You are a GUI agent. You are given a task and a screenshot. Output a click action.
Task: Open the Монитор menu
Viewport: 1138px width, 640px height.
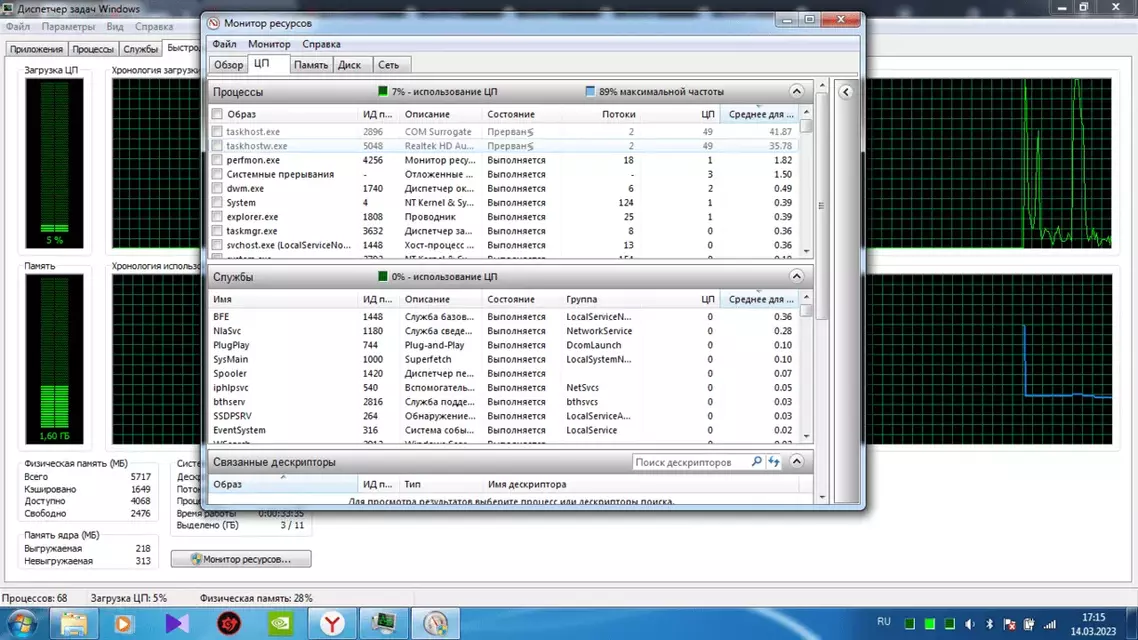(269, 44)
